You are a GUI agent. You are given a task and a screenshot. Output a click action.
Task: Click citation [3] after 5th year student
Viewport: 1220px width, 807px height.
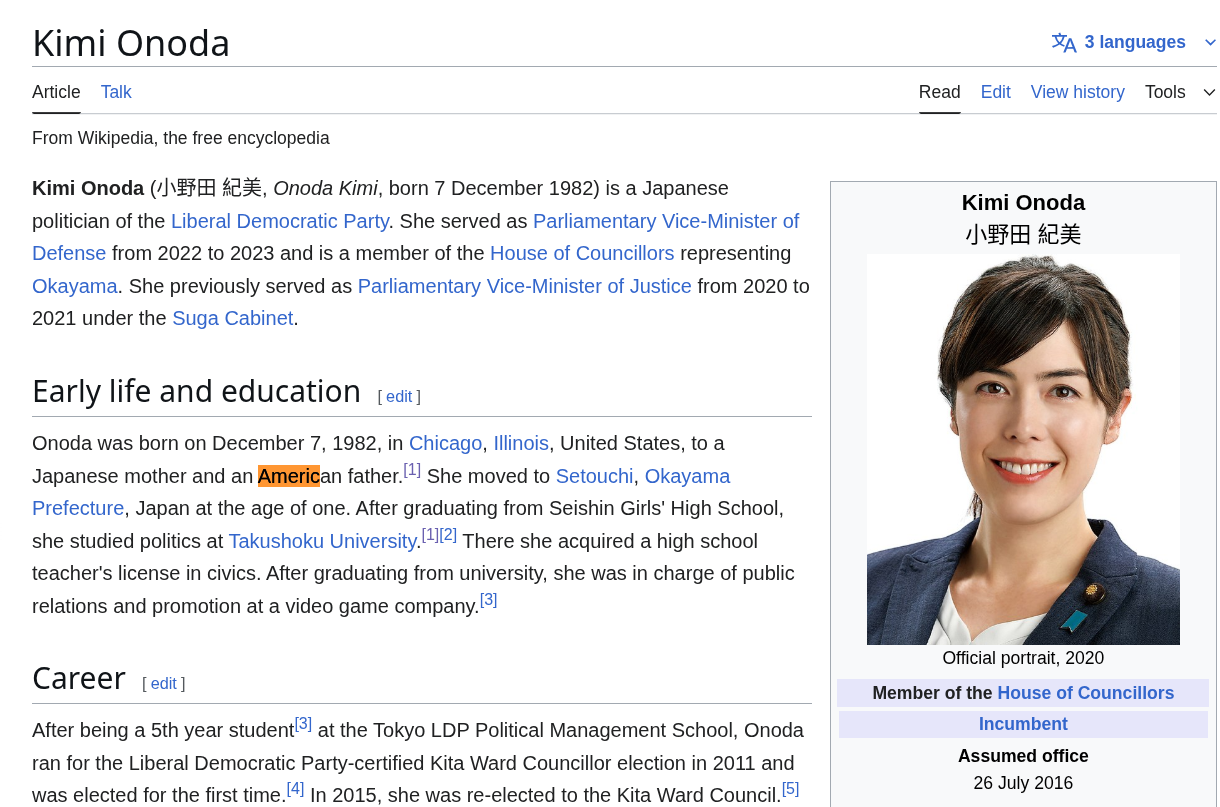pos(303,723)
